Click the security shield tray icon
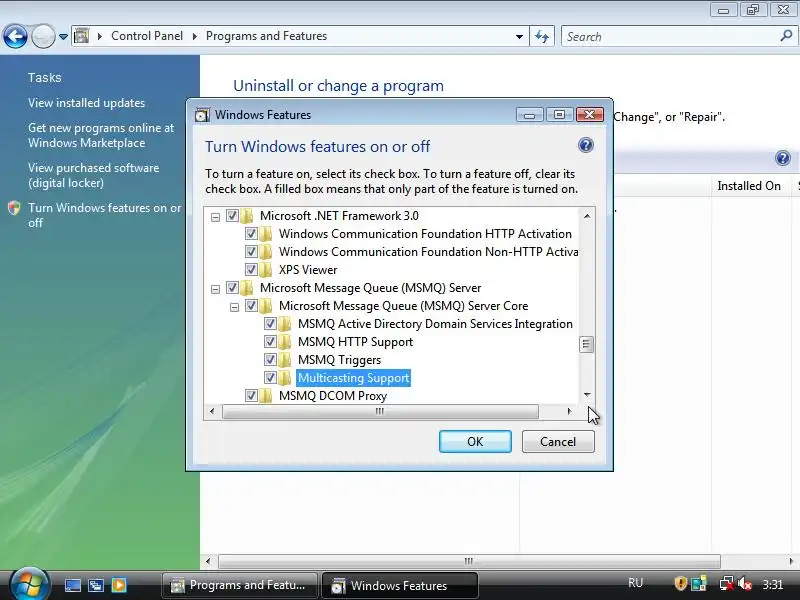 [681, 583]
